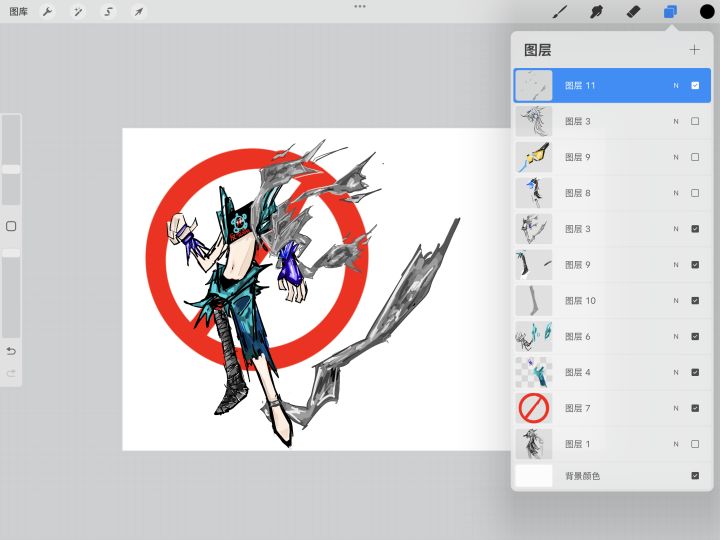720x540 pixels.
Task: Open blend mode N for 图层 6
Action: tap(675, 336)
